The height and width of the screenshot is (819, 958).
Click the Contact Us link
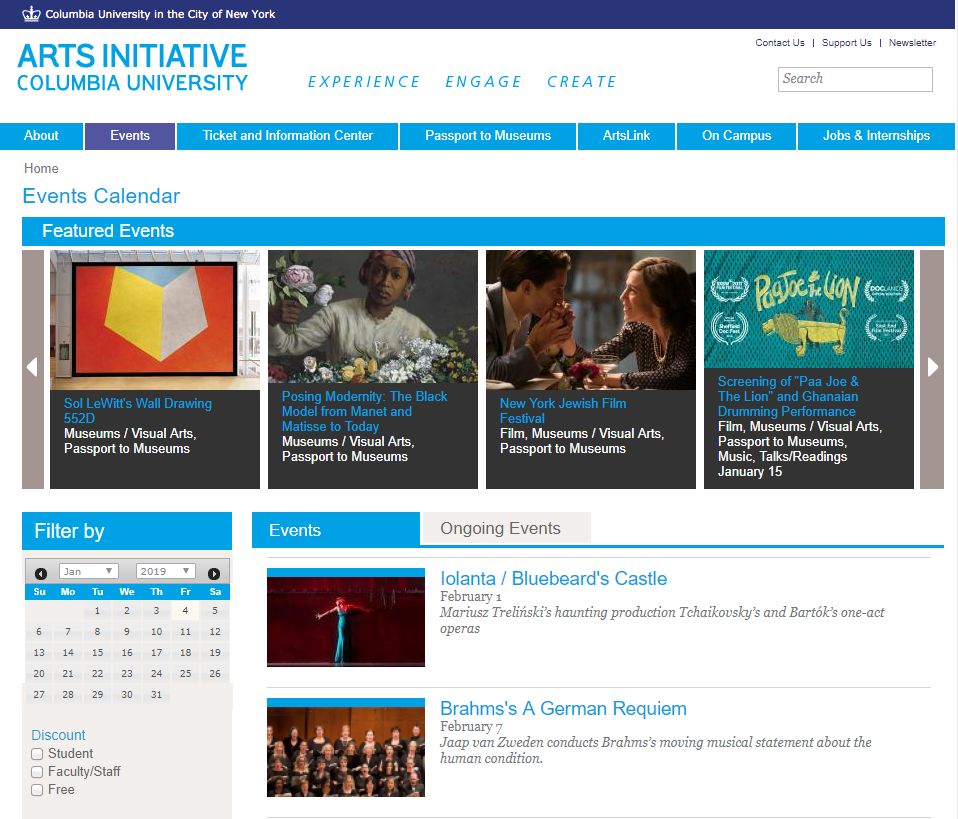click(x=780, y=43)
